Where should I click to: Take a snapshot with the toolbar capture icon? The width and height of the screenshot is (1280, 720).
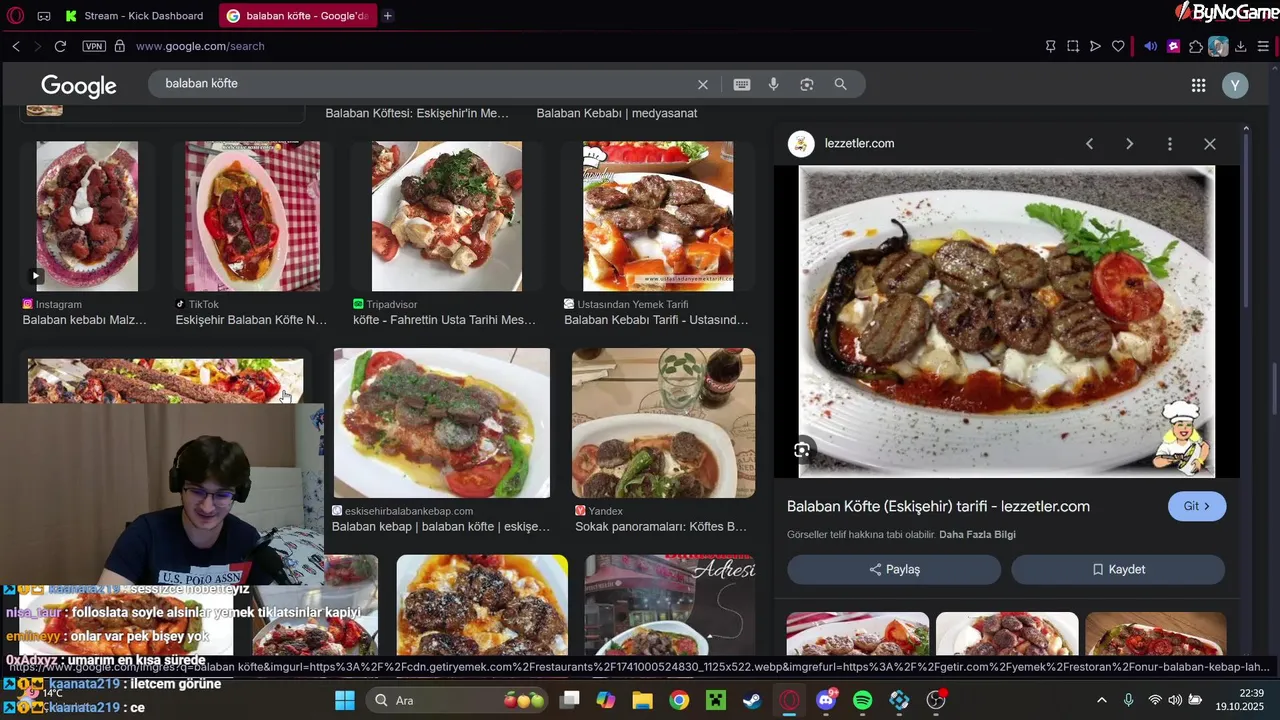coord(1073,46)
